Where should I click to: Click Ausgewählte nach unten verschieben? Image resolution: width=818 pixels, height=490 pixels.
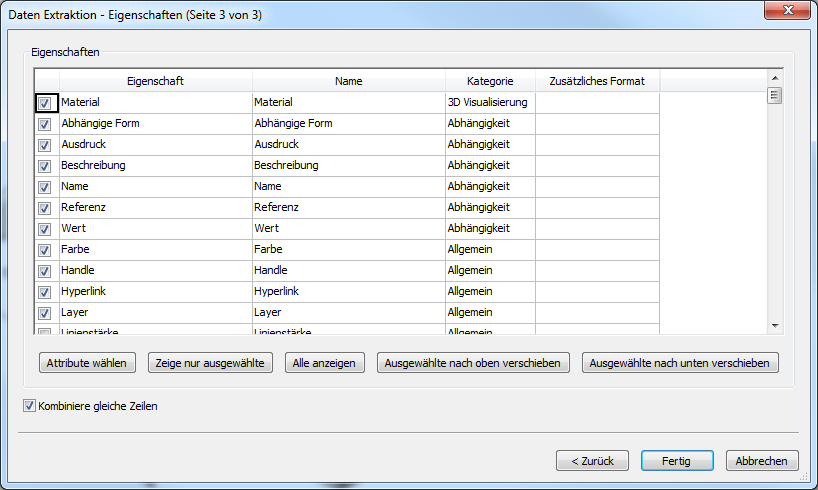[680, 363]
